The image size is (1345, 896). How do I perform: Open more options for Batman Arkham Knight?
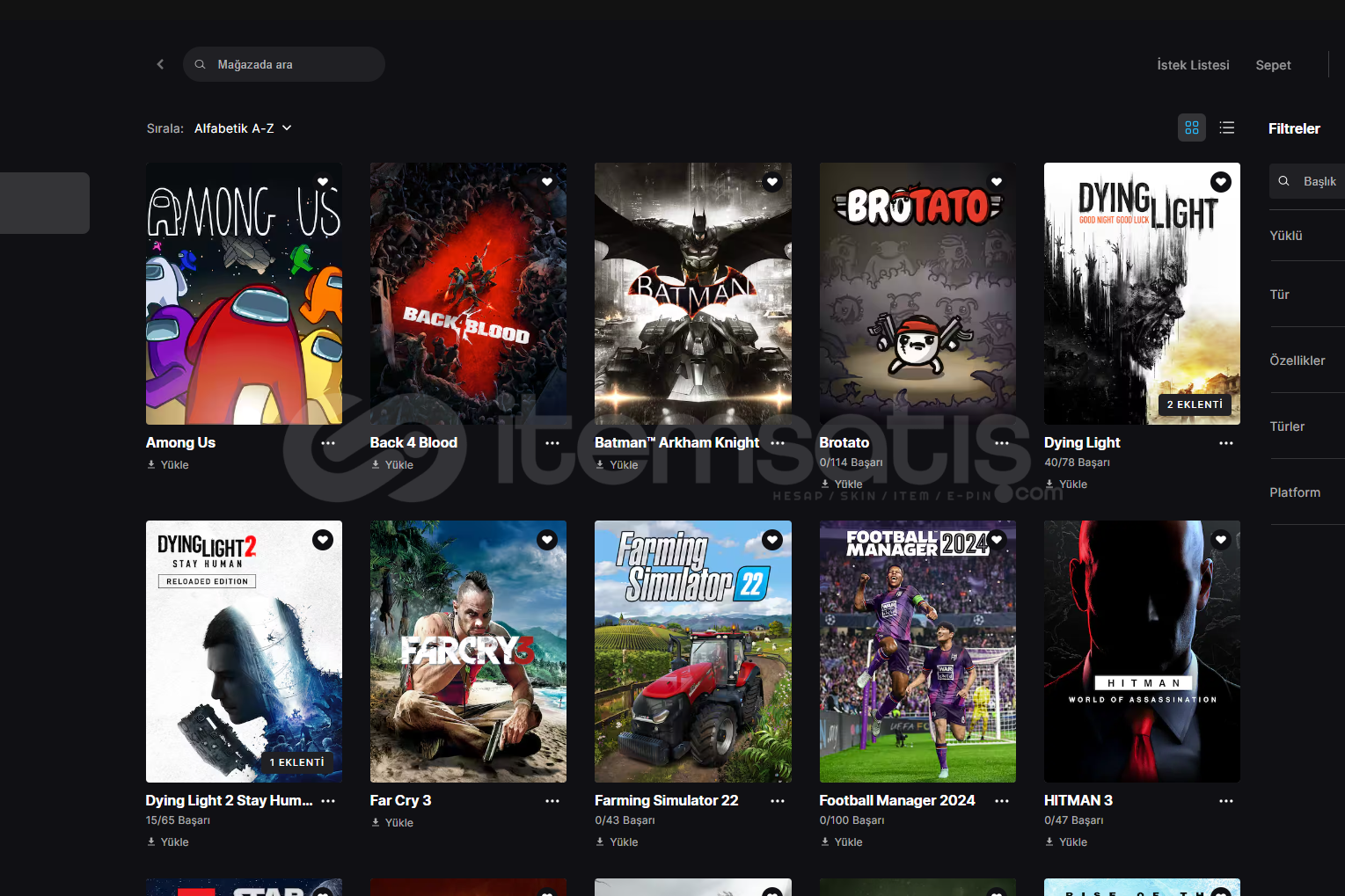778,443
